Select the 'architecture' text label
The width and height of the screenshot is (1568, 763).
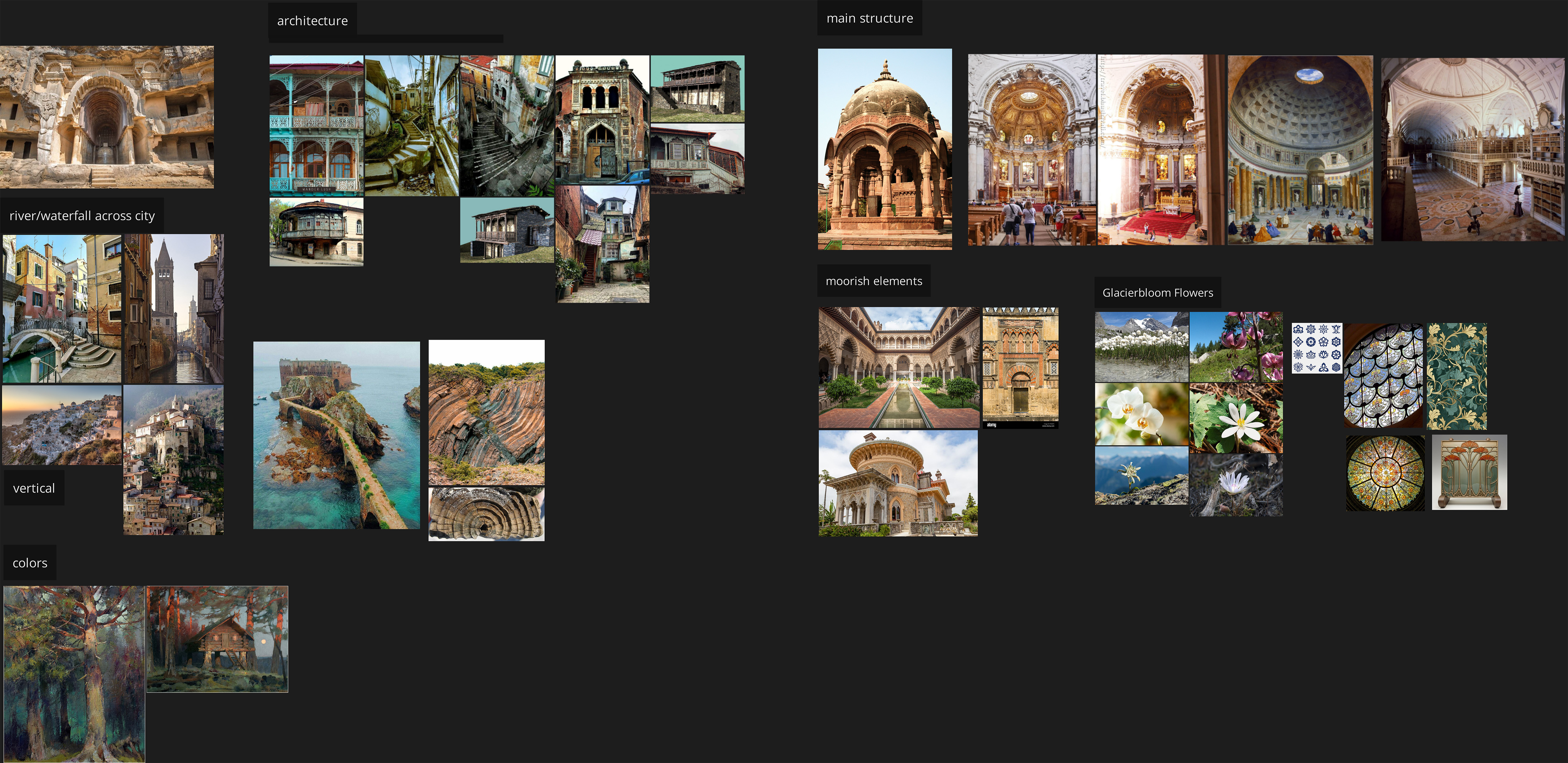point(312,21)
